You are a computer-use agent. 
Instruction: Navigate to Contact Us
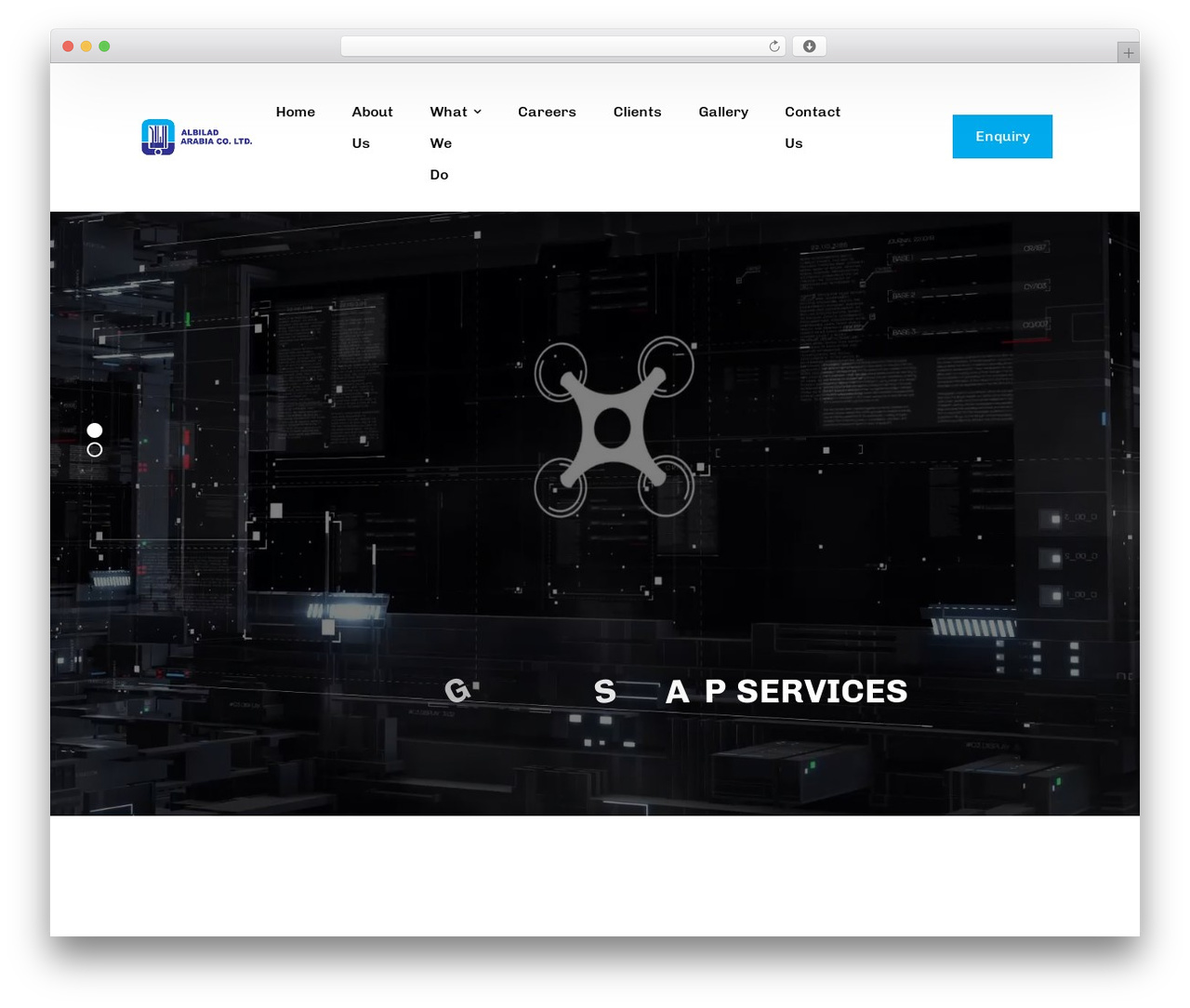click(813, 127)
